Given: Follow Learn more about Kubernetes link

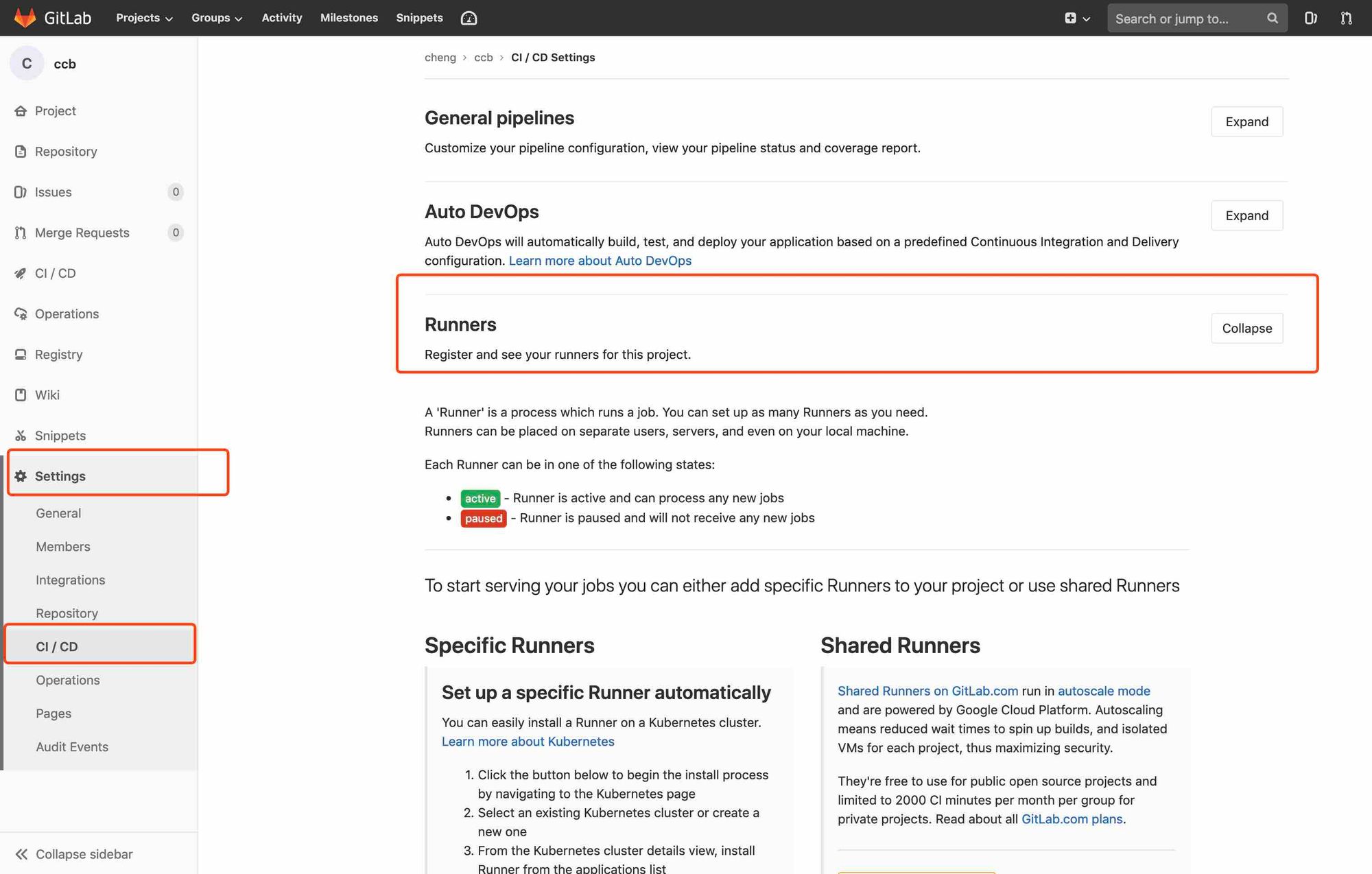Looking at the screenshot, I should pos(528,741).
